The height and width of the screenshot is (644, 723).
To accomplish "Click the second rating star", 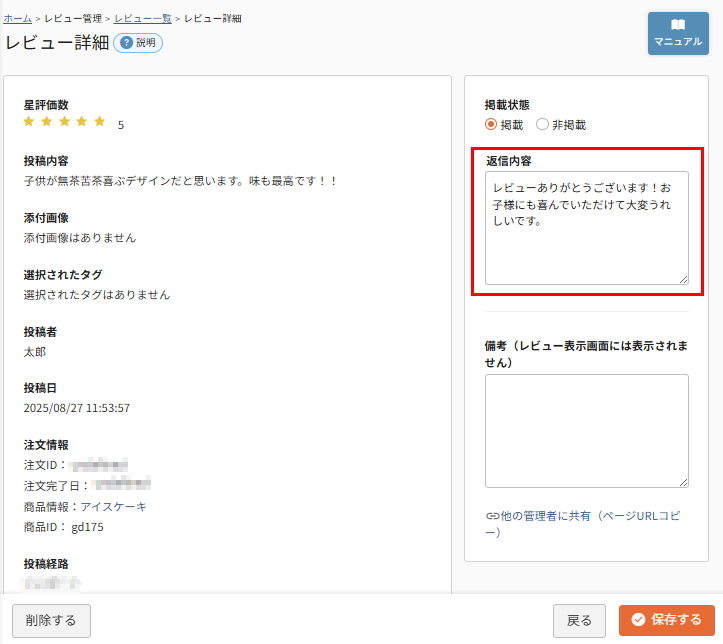I will pyautogui.click(x=47, y=122).
